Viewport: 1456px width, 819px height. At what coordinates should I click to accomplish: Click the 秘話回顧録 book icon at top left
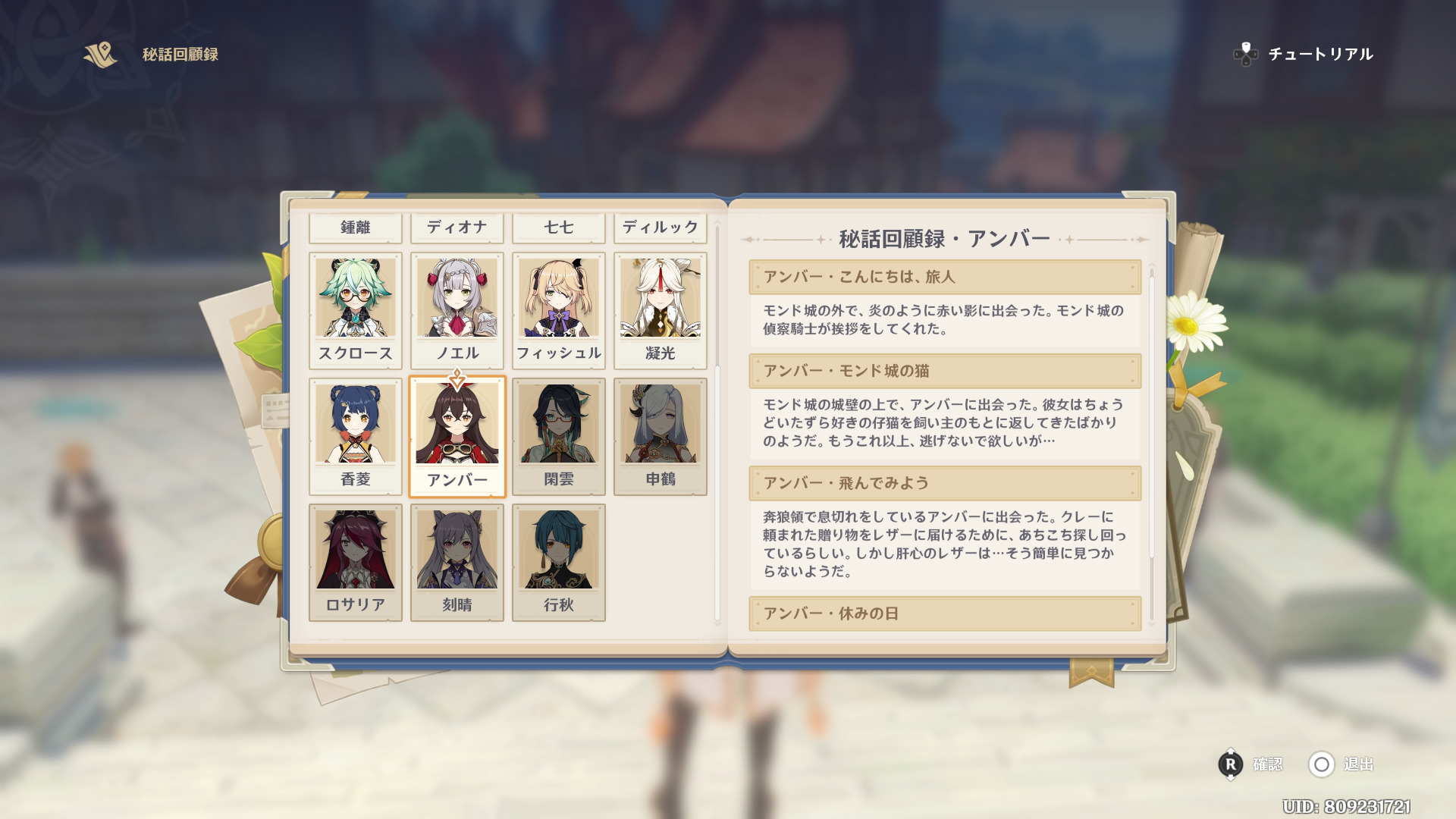coord(101,55)
